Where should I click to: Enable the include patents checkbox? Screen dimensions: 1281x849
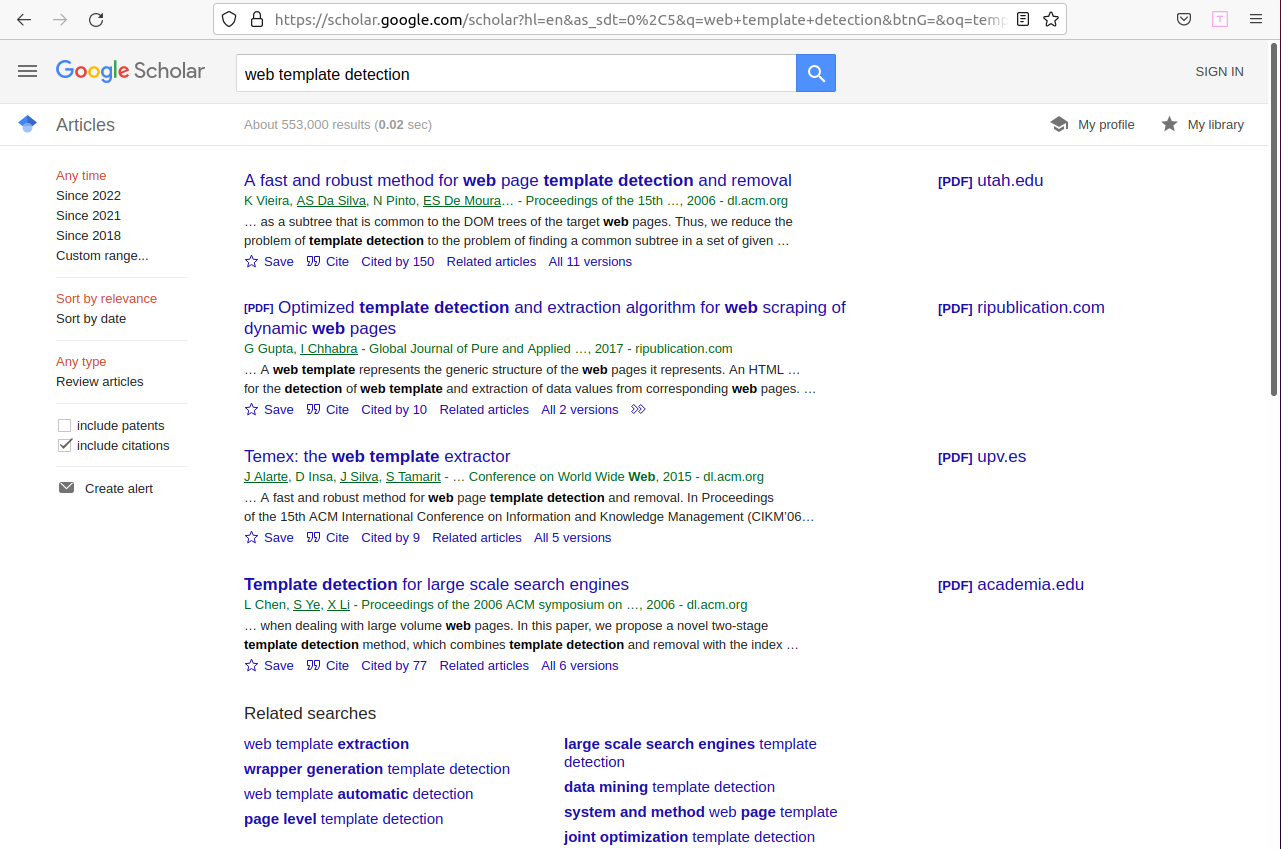tap(65, 426)
